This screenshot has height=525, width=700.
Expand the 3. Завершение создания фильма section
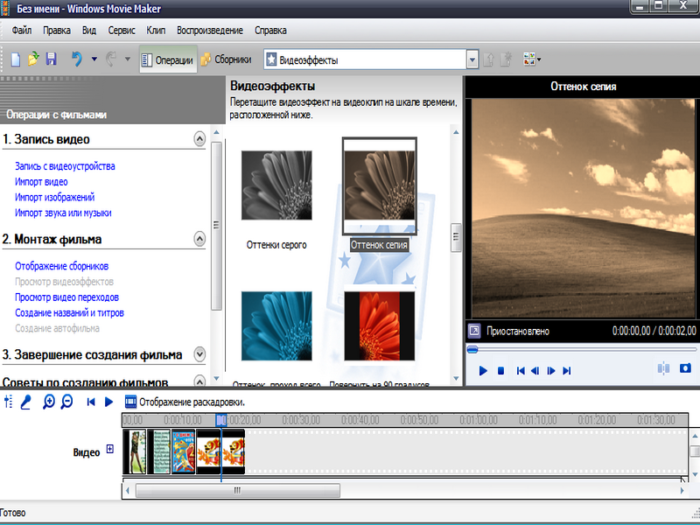coord(200,354)
